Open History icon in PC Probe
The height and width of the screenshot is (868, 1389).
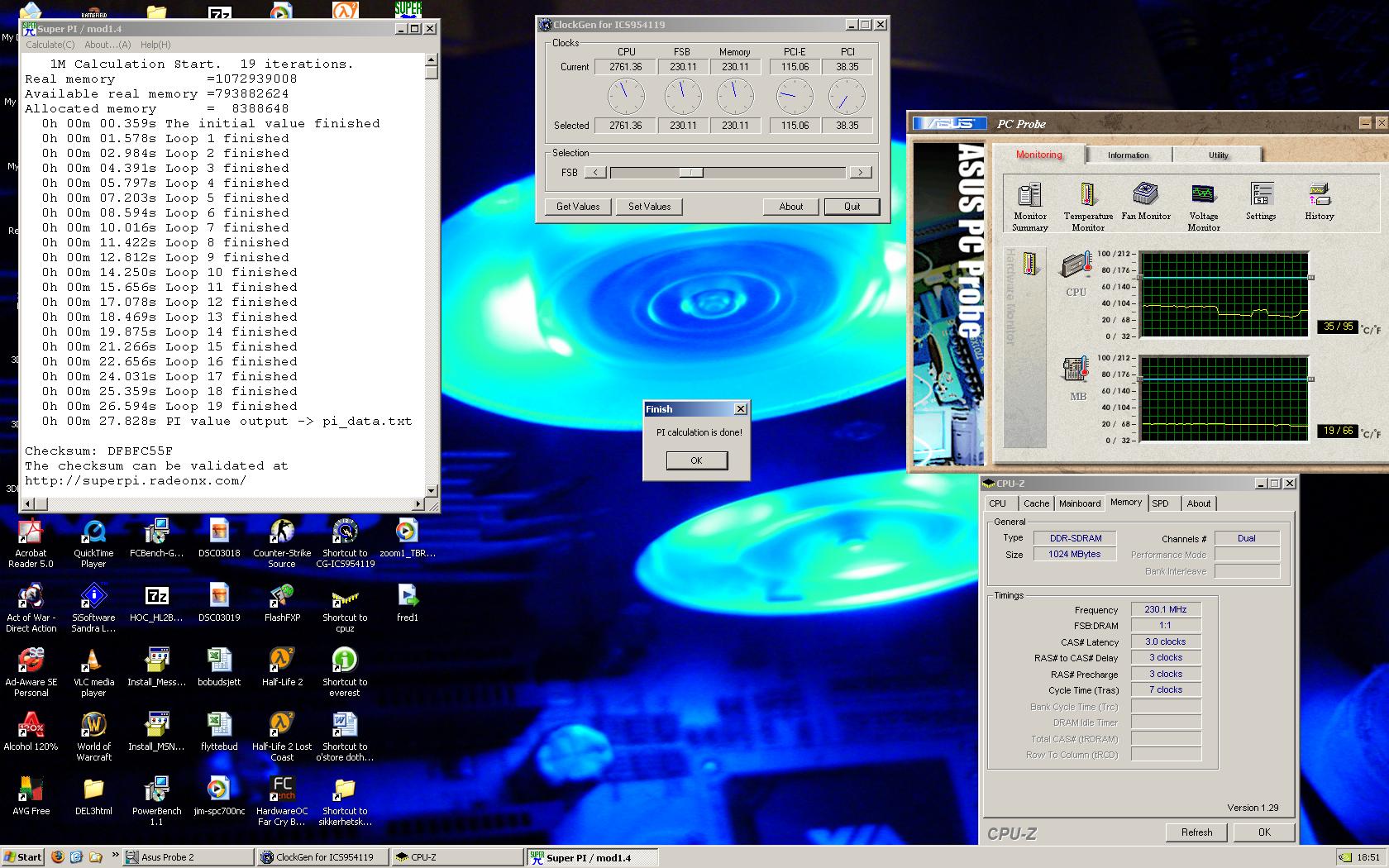pyautogui.click(x=1320, y=200)
